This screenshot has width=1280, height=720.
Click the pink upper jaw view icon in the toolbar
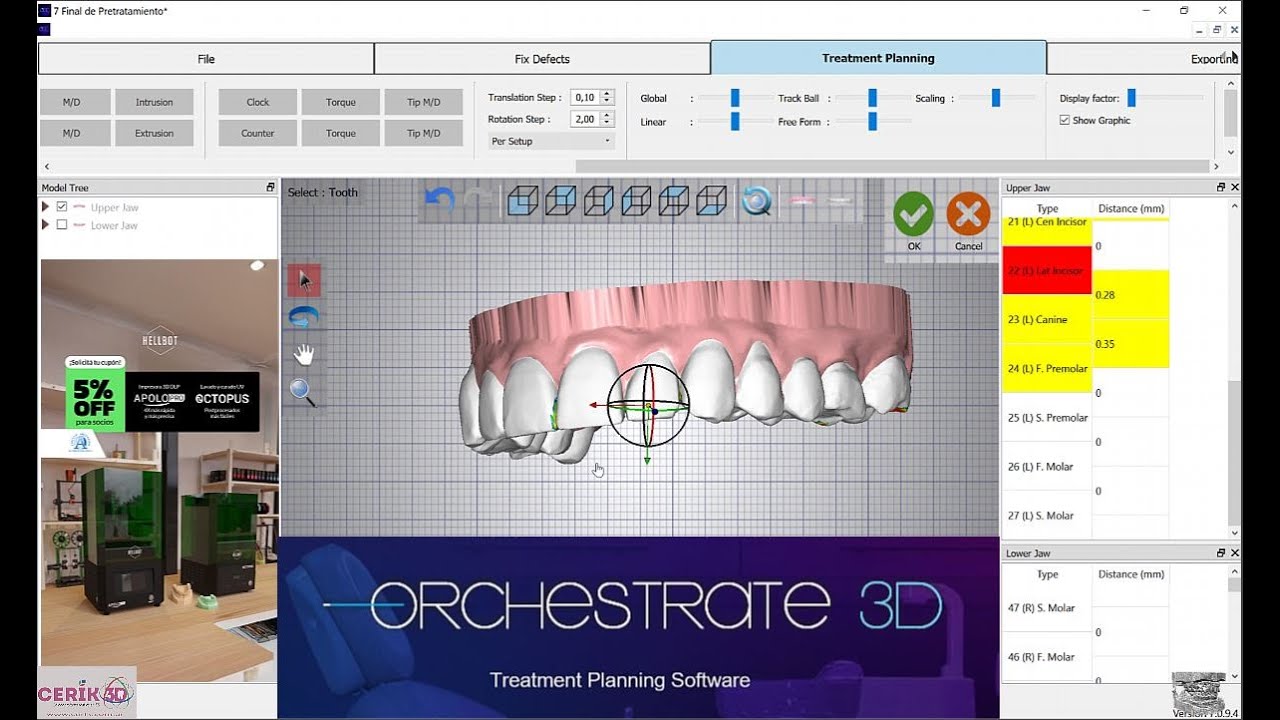(x=803, y=201)
